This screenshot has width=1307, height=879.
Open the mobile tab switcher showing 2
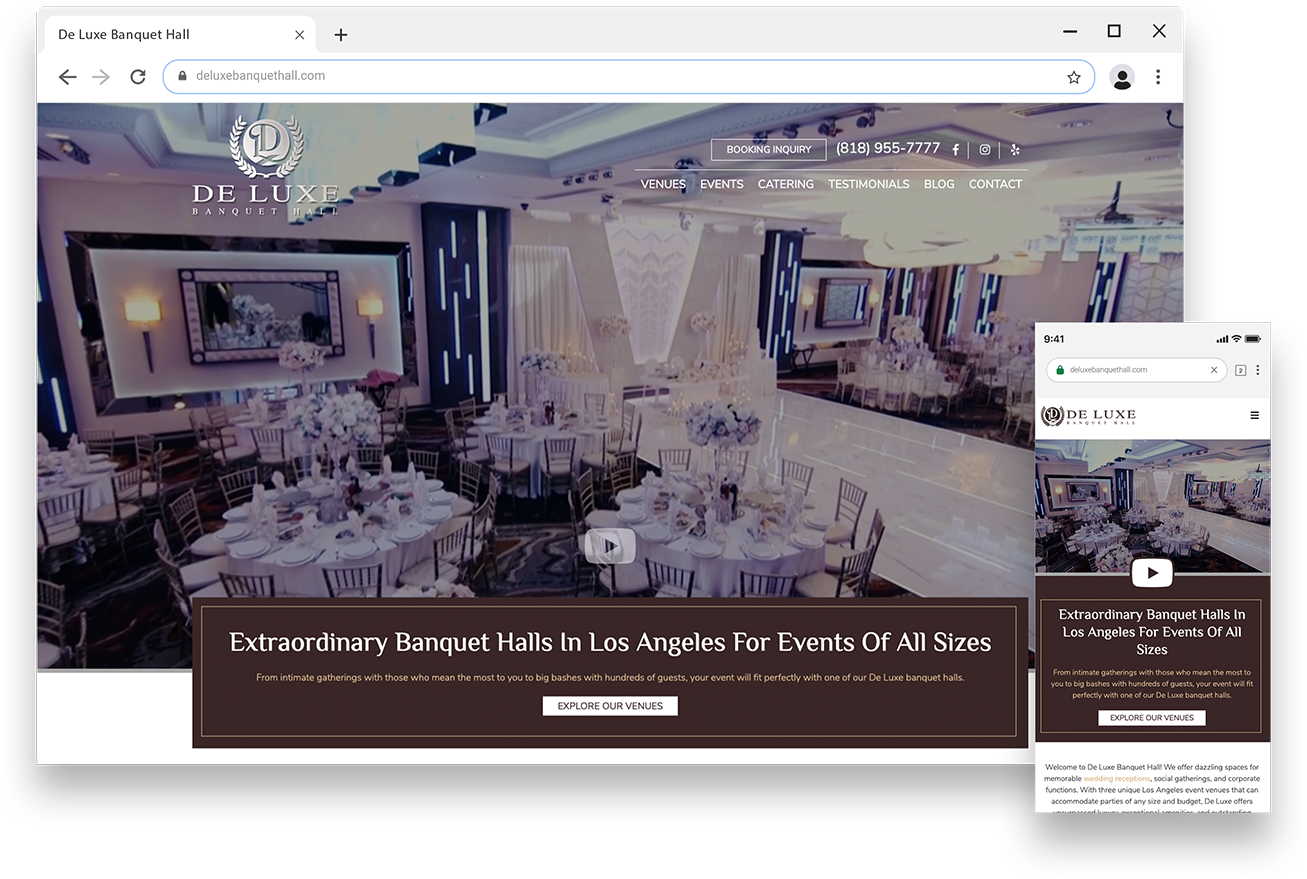click(1241, 370)
